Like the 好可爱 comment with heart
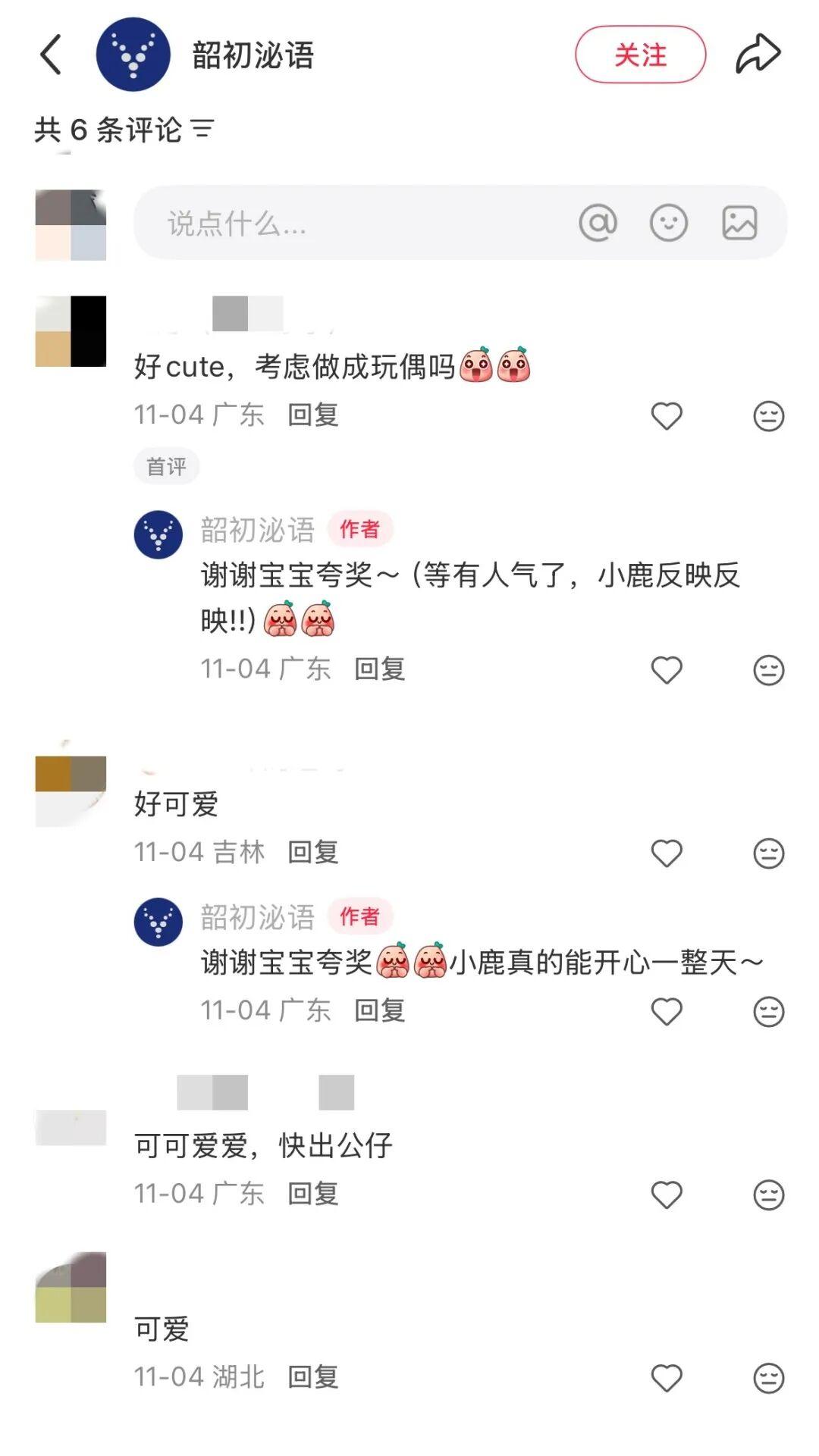The image size is (819, 1456). pyautogui.click(x=667, y=853)
